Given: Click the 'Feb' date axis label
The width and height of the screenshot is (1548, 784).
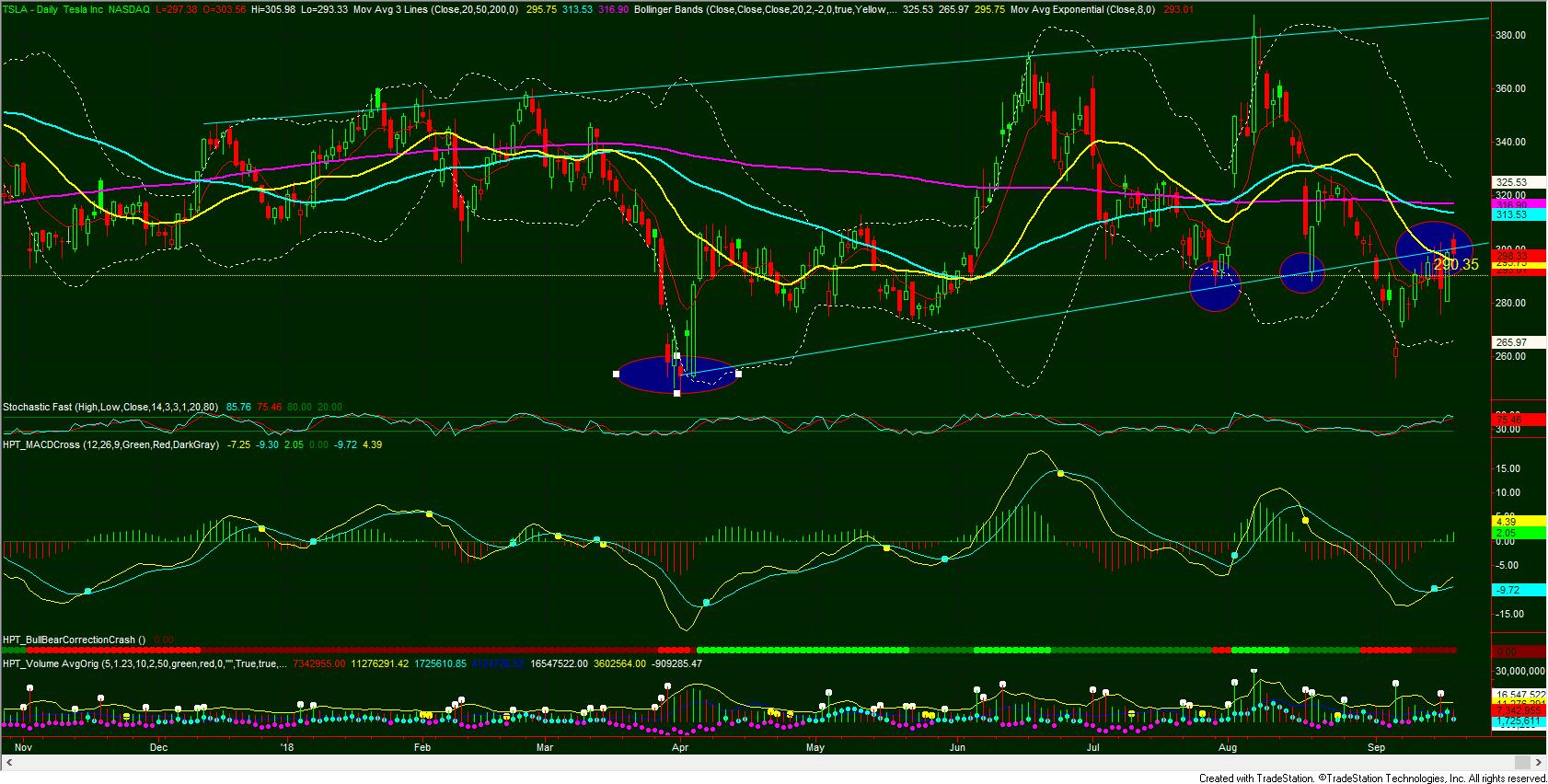Looking at the screenshot, I should 422,747.
